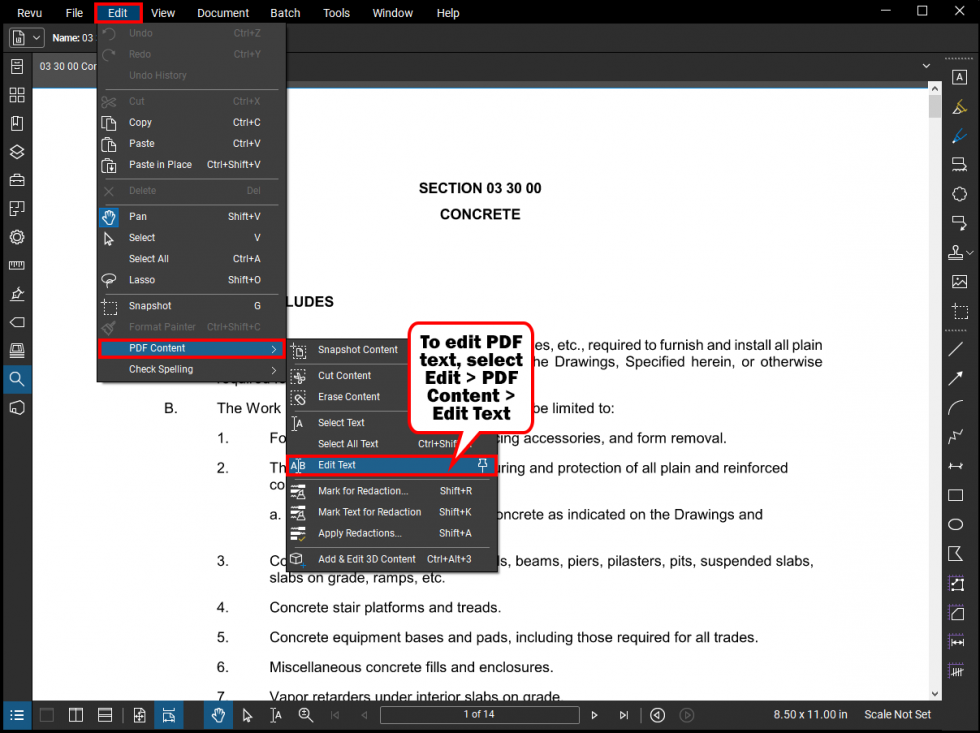Jump to last page button
This screenshot has height=733, width=980.
coord(624,716)
